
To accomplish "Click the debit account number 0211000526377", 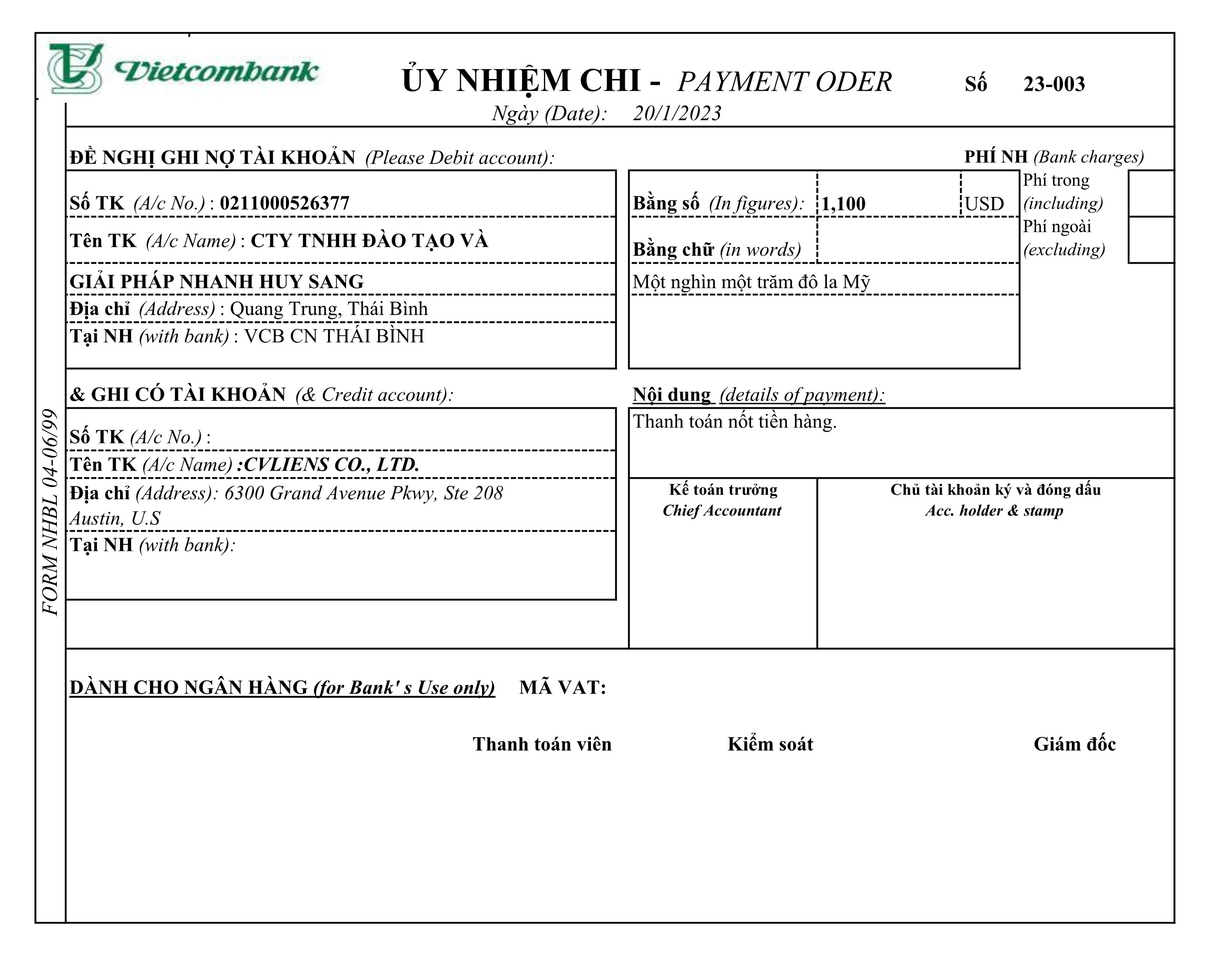I will coord(284,203).
